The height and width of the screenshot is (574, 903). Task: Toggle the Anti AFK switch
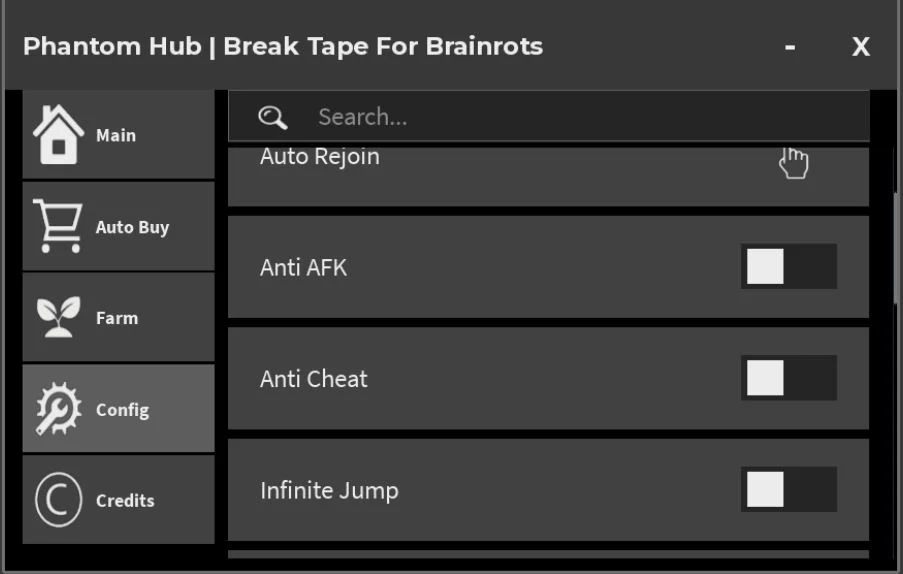tap(788, 267)
